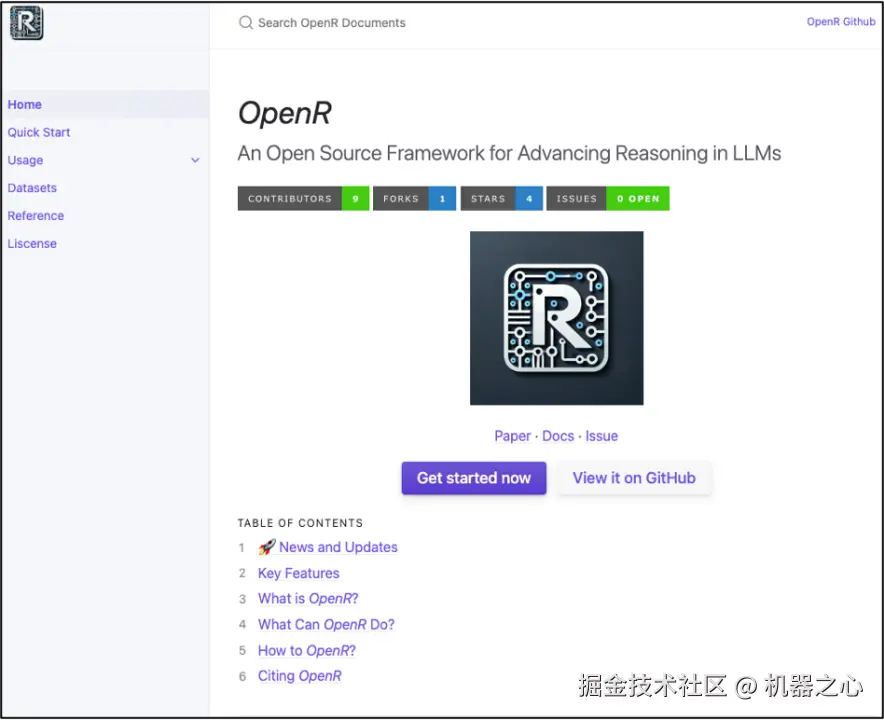Jump to What is OpenR? section
The width and height of the screenshot is (884, 720).
click(308, 599)
